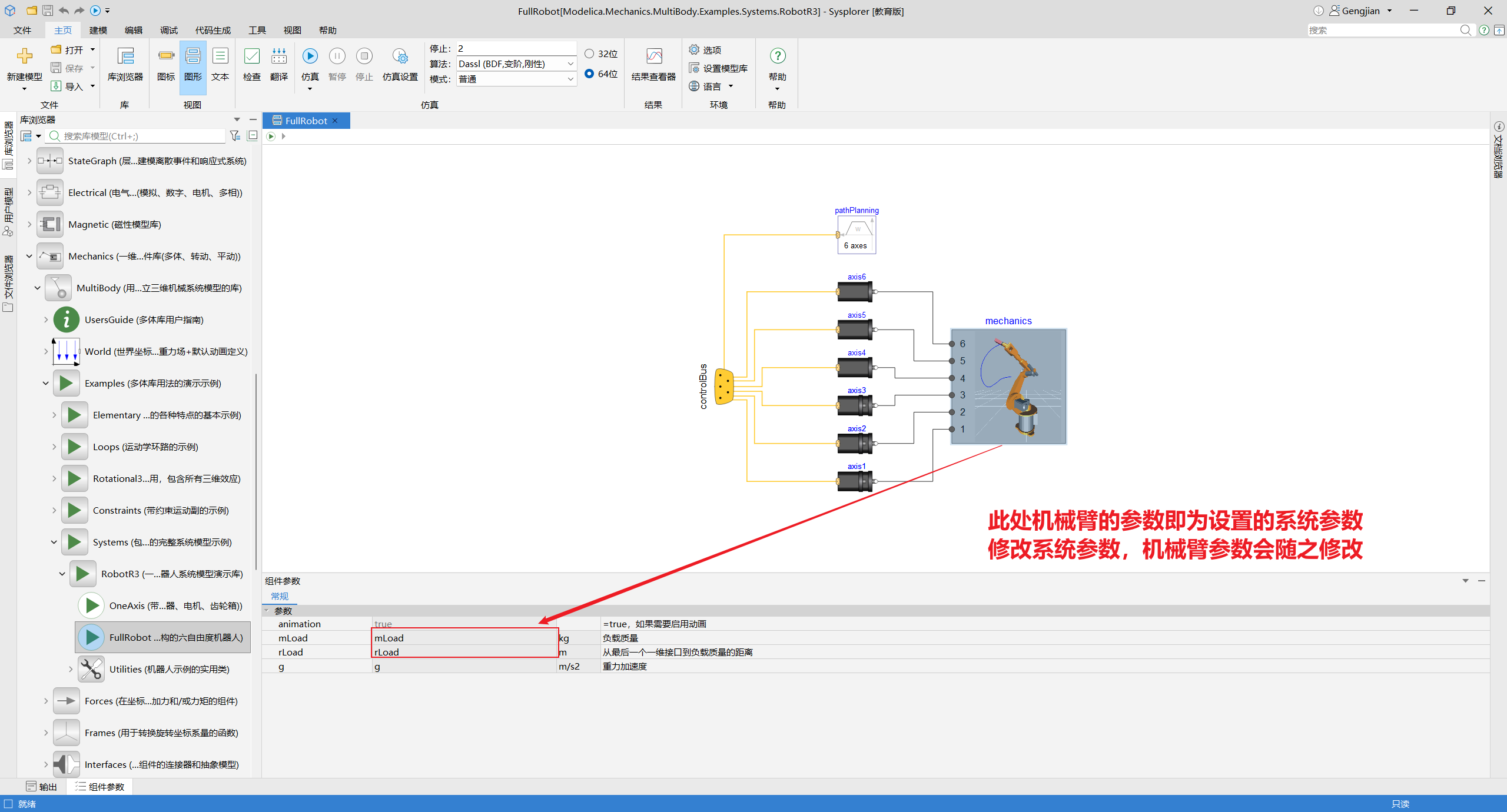1507x812 pixels.
Task: Open 选项 options
Action: click(x=705, y=50)
